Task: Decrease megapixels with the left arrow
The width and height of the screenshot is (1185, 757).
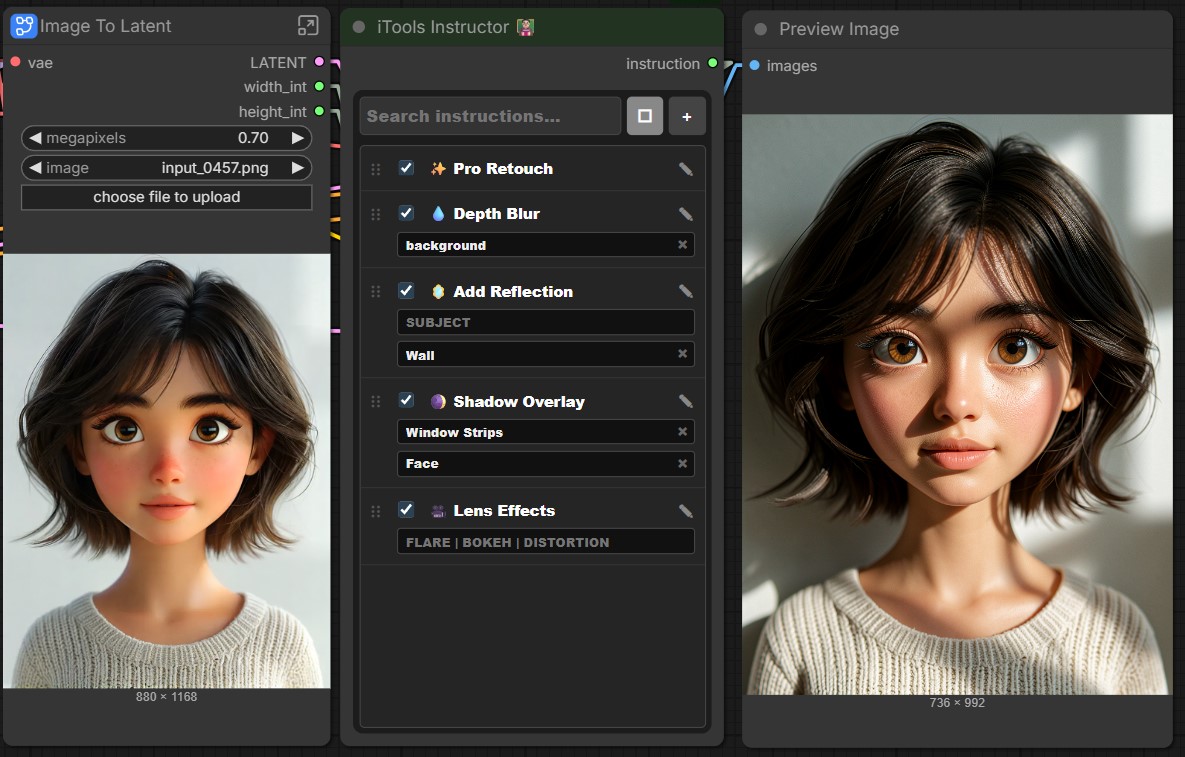Action: click(35, 137)
